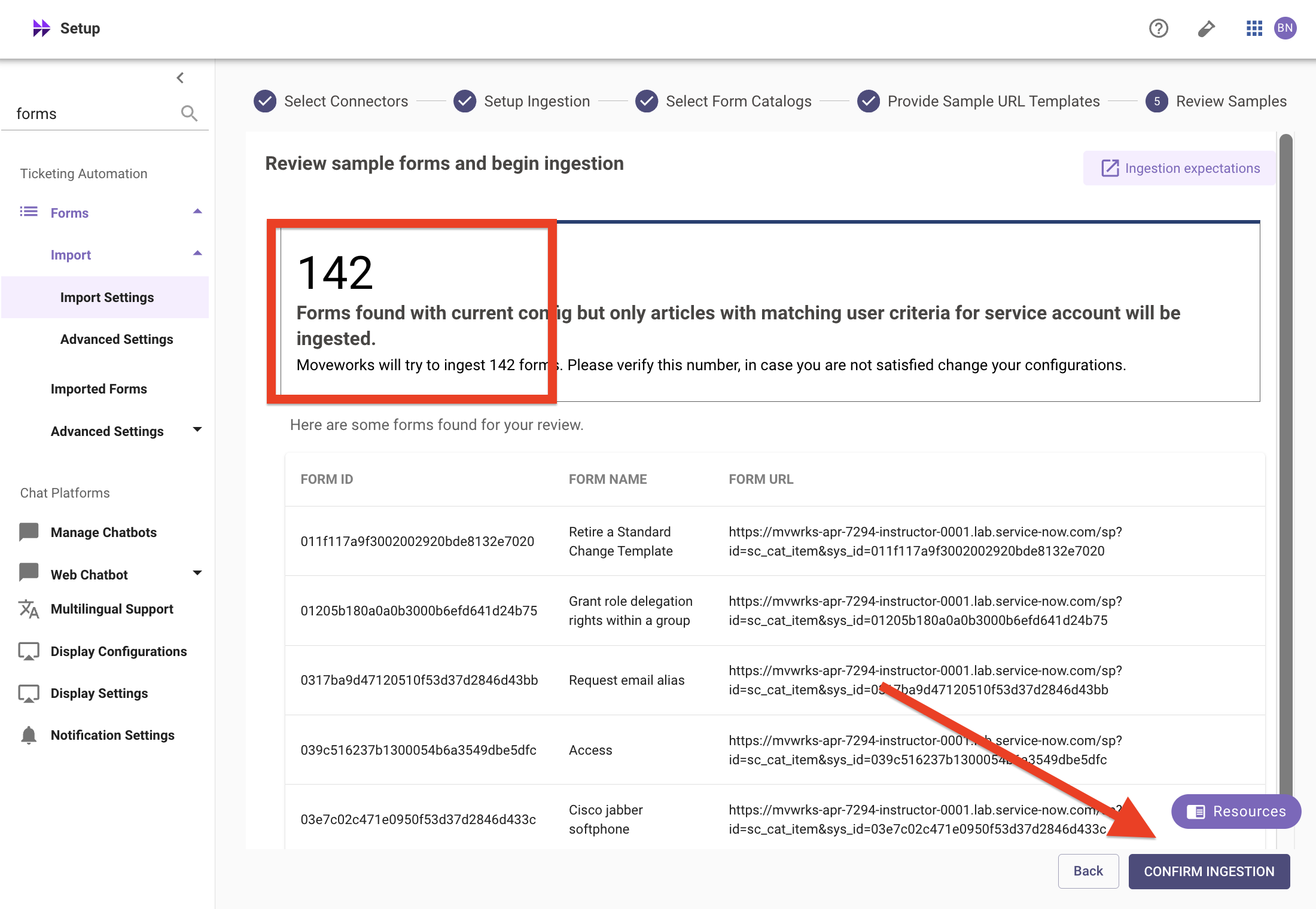Open the apps grid icon
This screenshot has height=909, width=1316.
(x=1254, y=28)
